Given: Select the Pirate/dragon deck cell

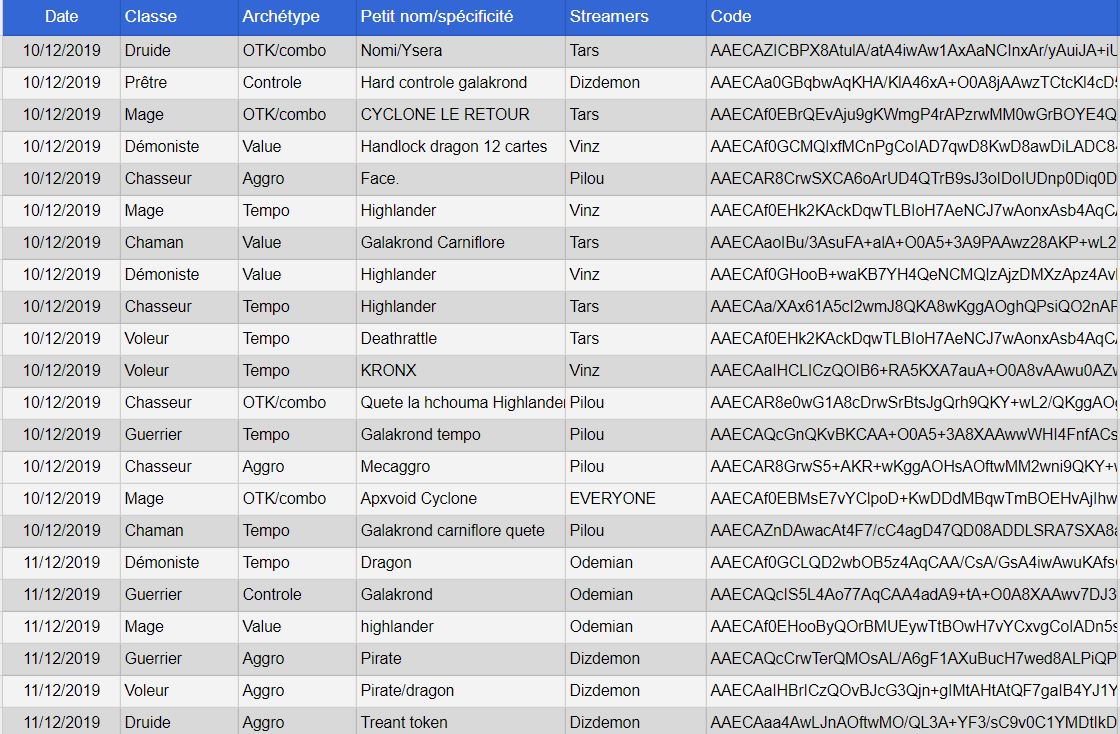Looking at the screenshot, I should point(407,690).
